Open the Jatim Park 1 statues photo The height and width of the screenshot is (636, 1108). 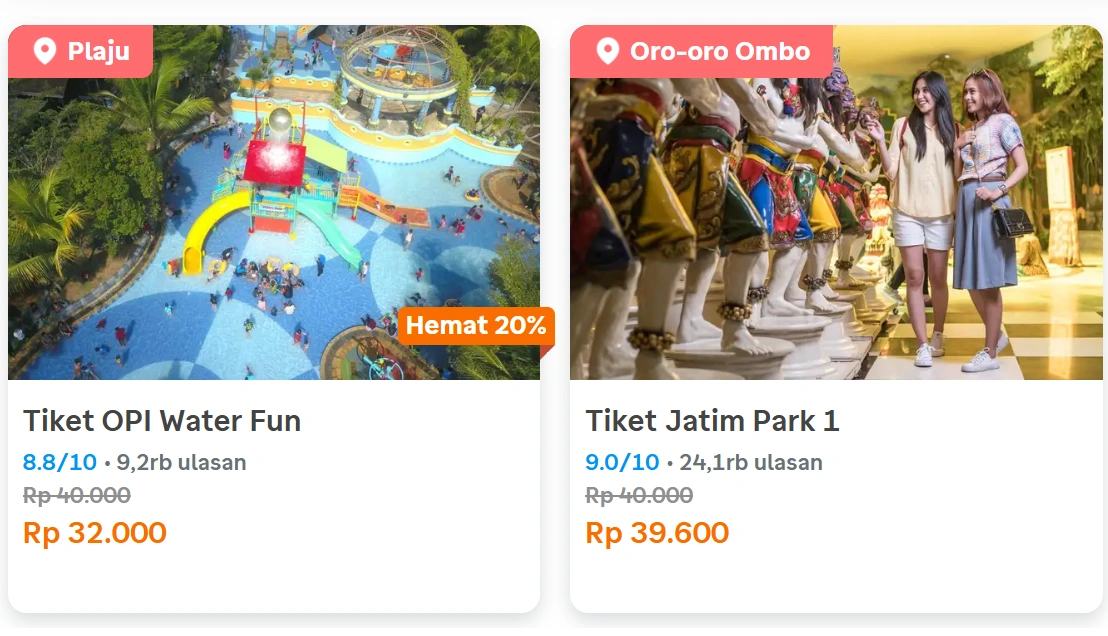coord(836,230)
